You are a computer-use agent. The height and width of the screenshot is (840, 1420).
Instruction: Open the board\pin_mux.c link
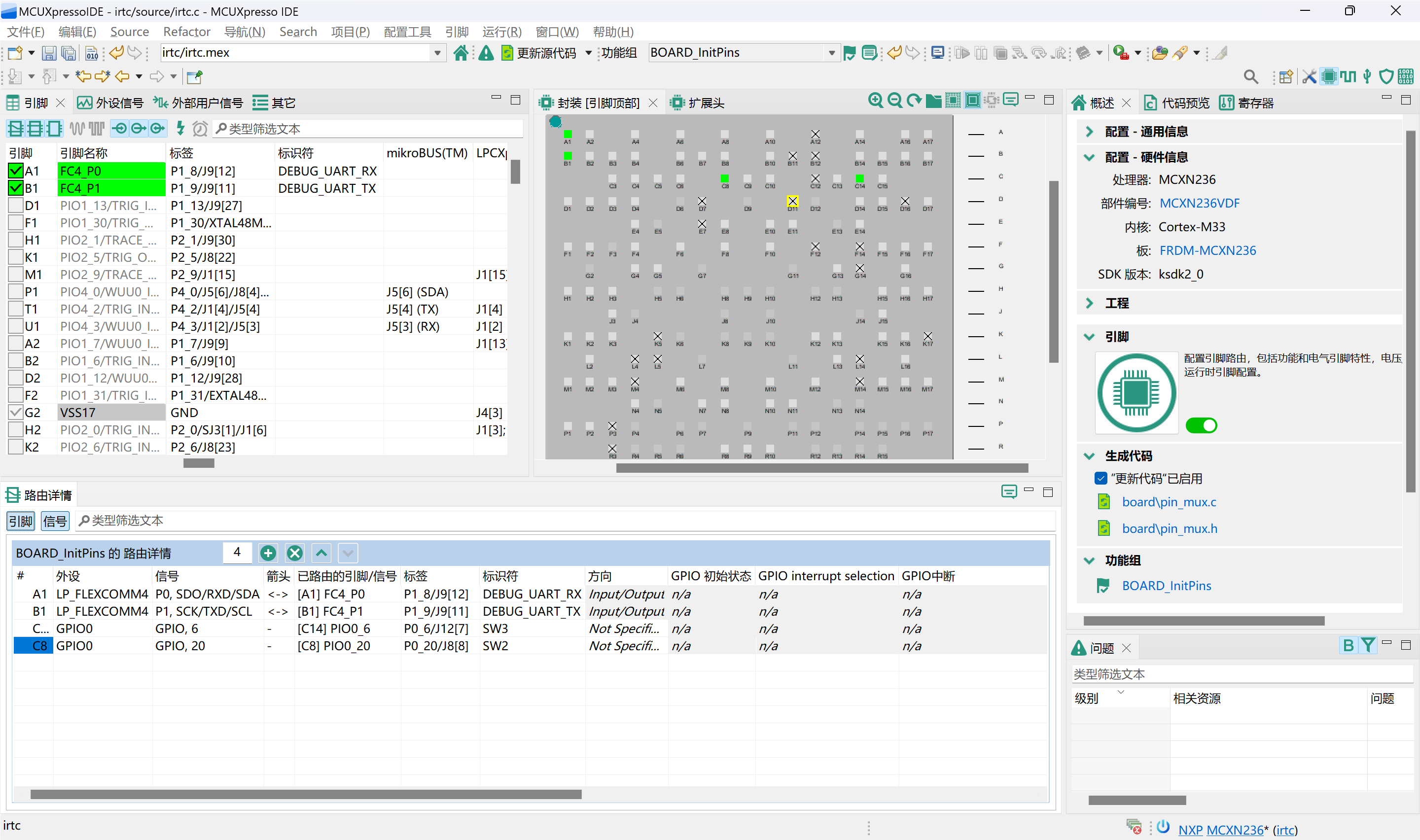click(1169, 502)
